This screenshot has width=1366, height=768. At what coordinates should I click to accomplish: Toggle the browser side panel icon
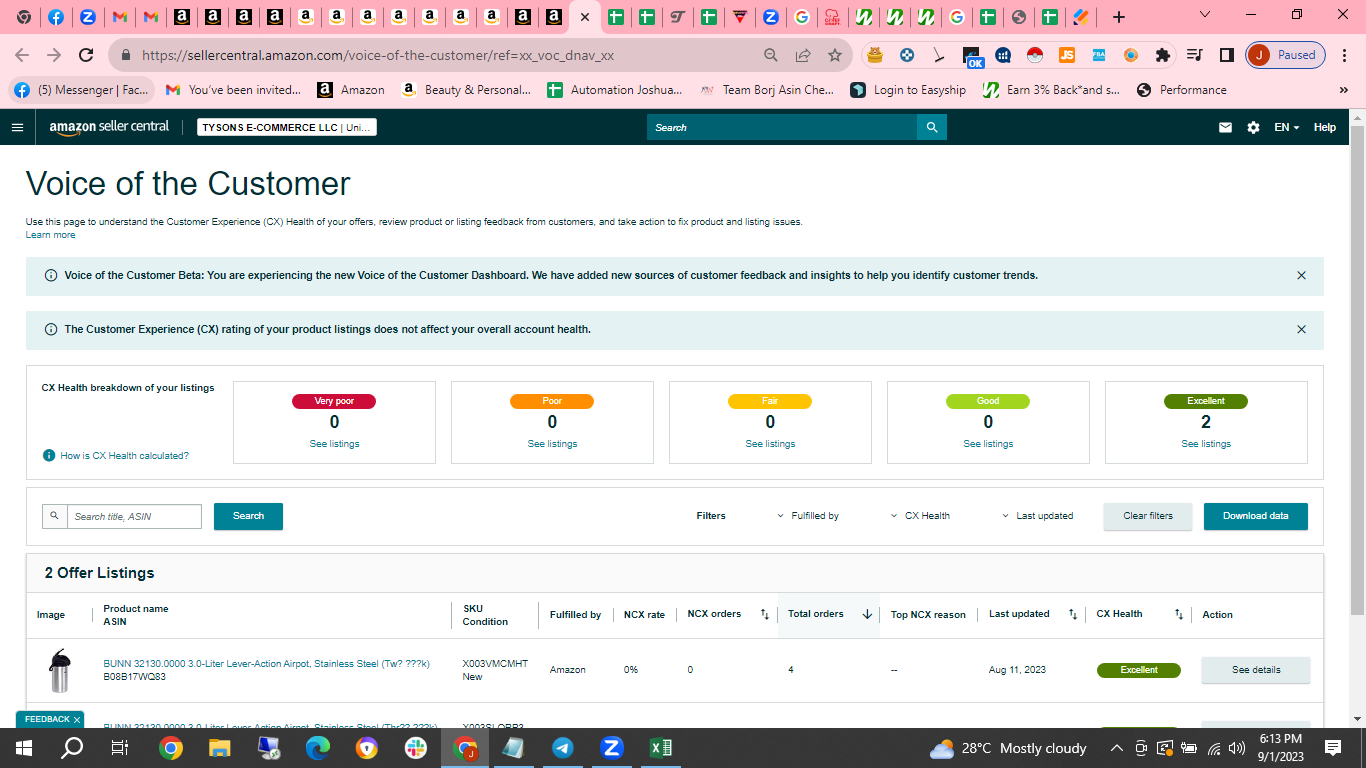coord(1227,55)
